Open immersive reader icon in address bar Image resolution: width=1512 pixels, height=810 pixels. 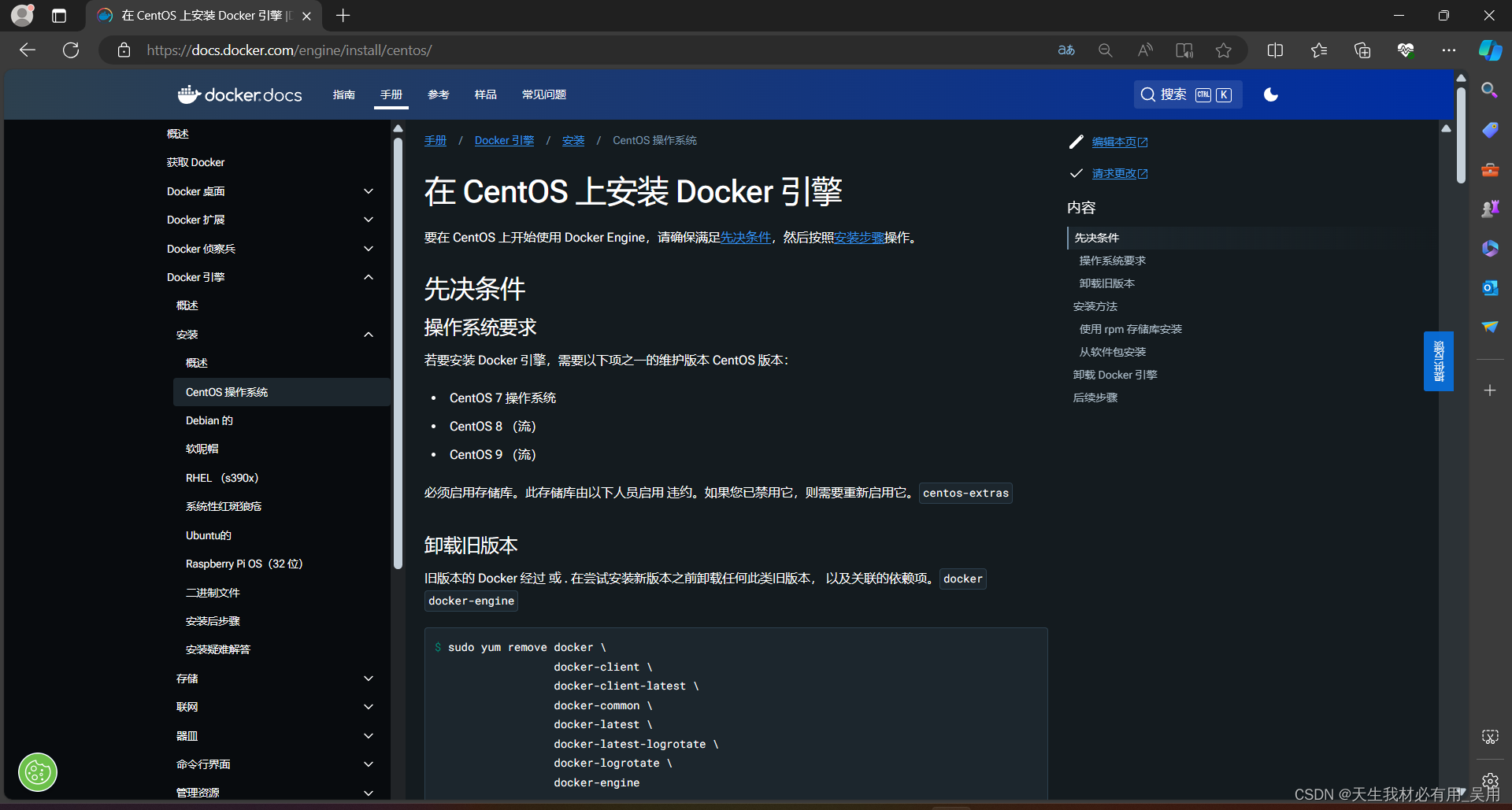(x=1184, y=50)
